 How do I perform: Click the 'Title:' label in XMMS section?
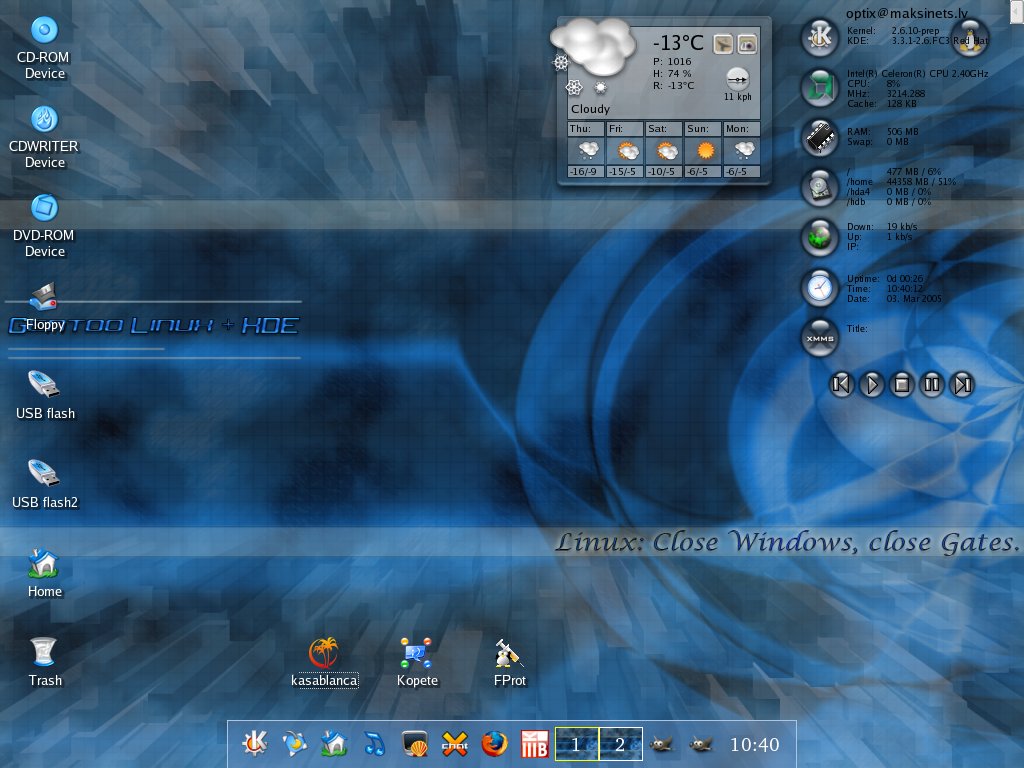point(857,328)
